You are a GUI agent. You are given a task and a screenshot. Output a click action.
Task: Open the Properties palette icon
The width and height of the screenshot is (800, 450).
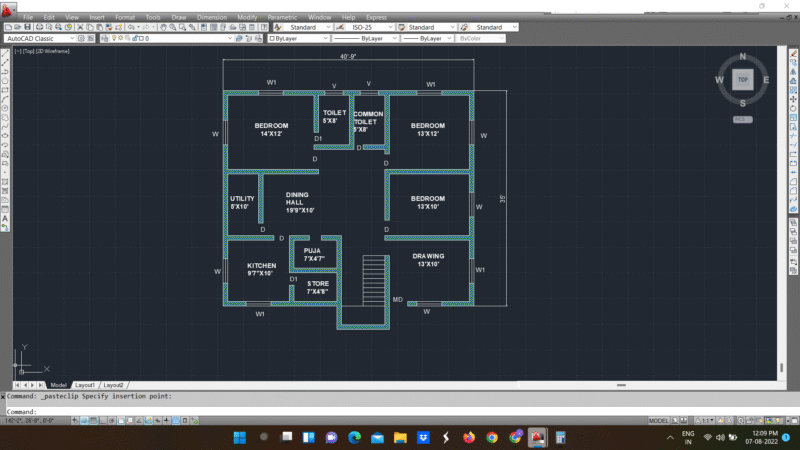tap(204, 27)
